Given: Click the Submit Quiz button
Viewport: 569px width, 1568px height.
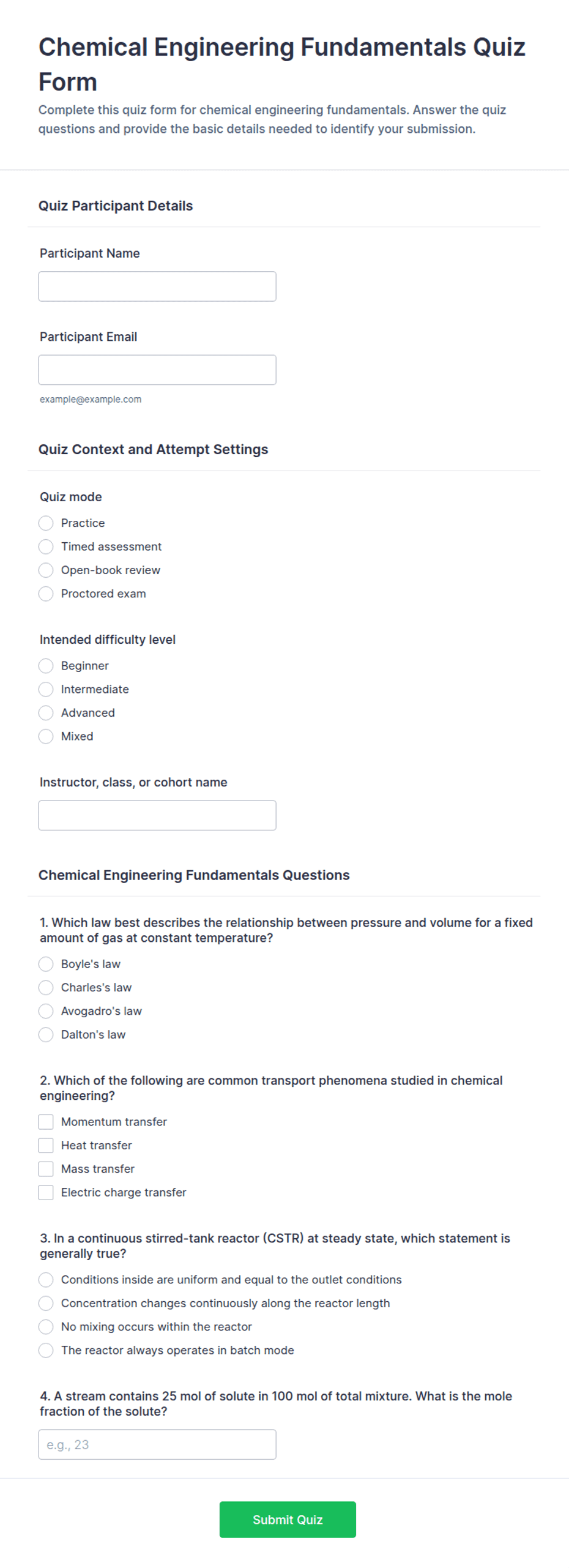Looking at the screenshot, I should click(x=288, y=1519).
